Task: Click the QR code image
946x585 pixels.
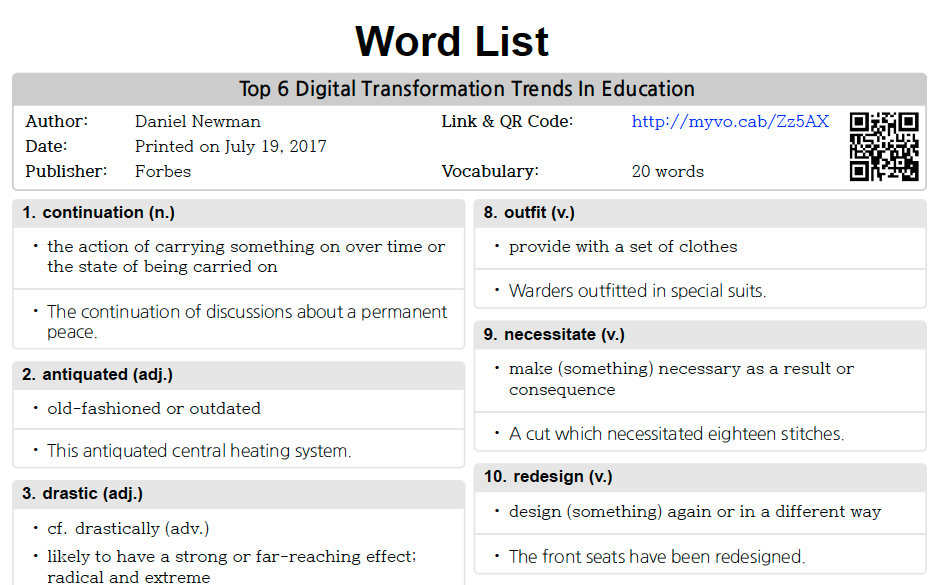Action: click(886, 147)
